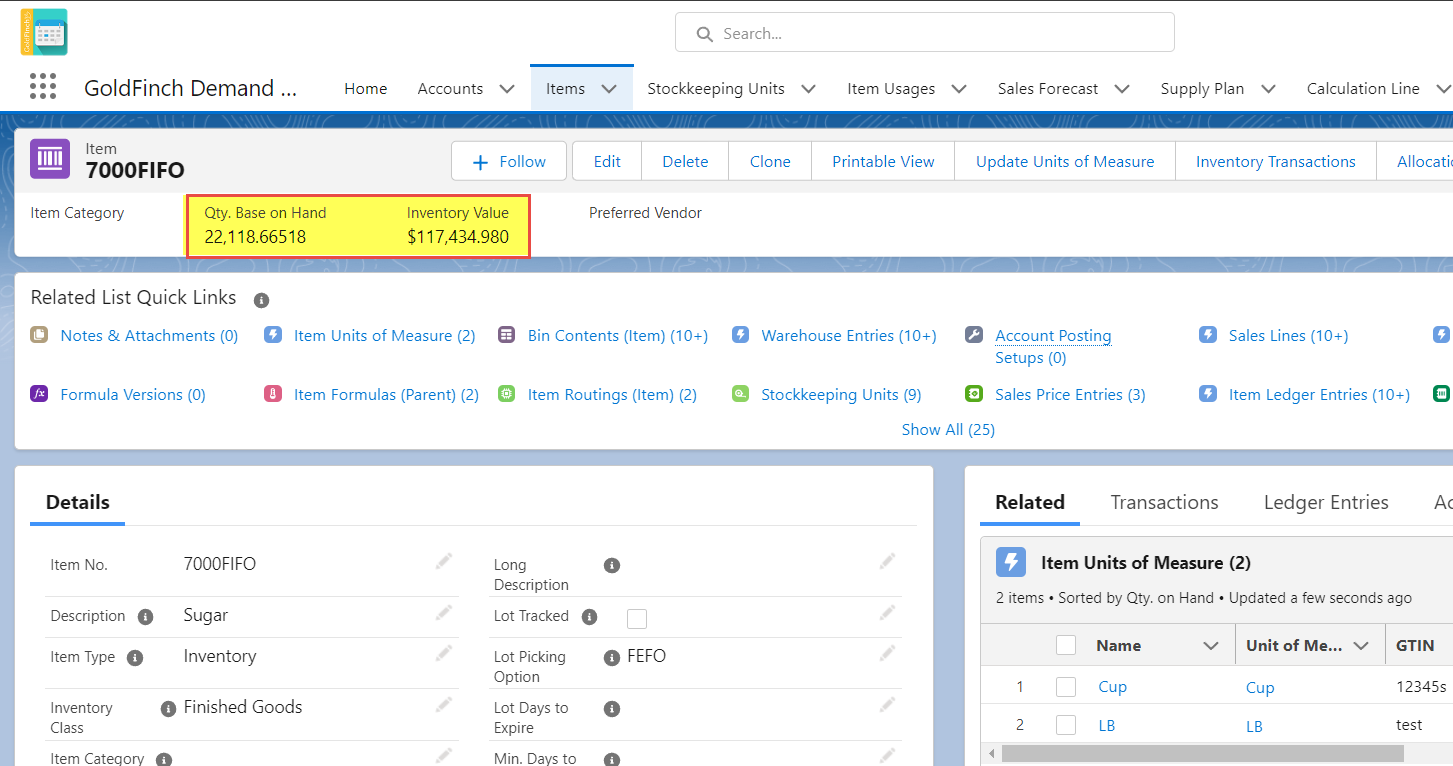The height and width of the screenshot is (766, 1453).
Task: Expand the Items nav dropdown chevron
Action: click(x=609, y=89)
